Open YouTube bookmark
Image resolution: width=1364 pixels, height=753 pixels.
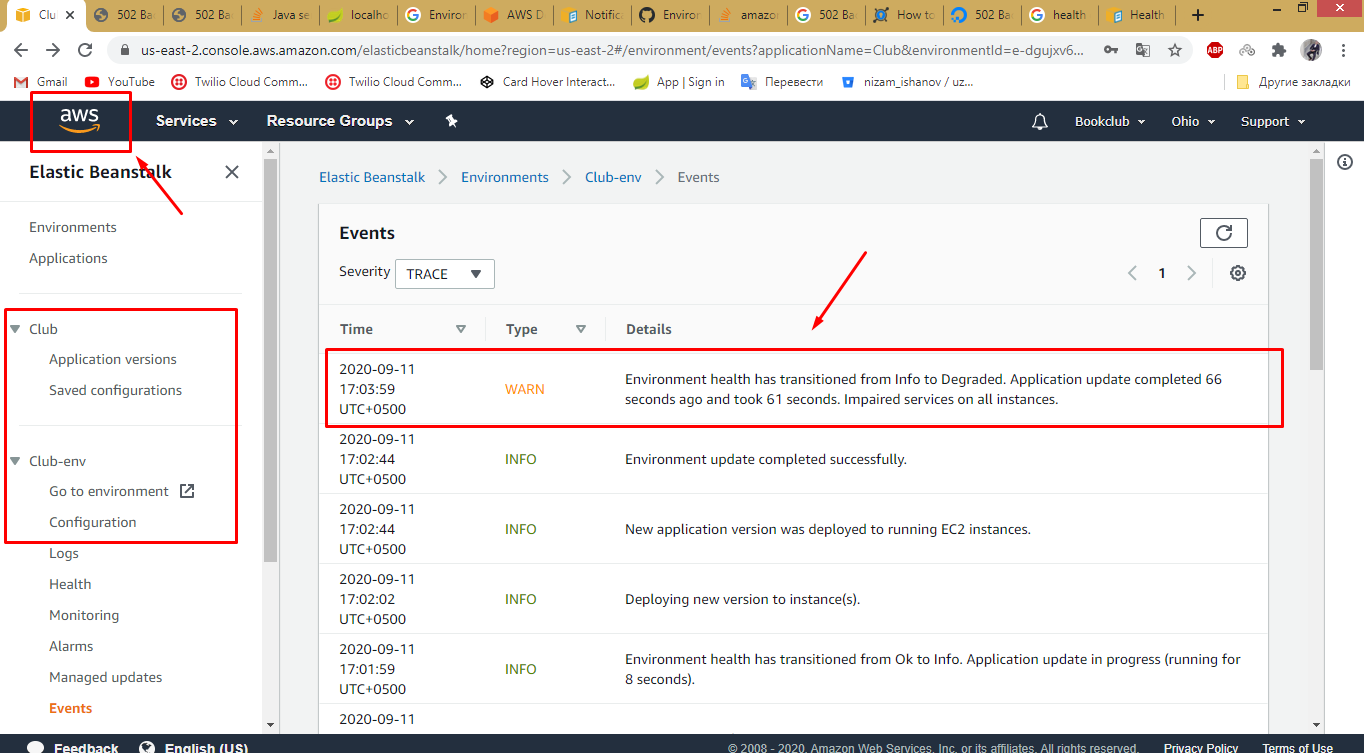tap(120, 82)
